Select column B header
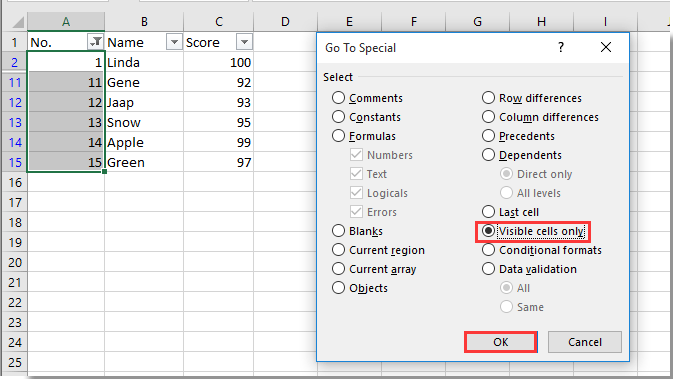Screen dimensions: 673x379 (x=144, y=21)
